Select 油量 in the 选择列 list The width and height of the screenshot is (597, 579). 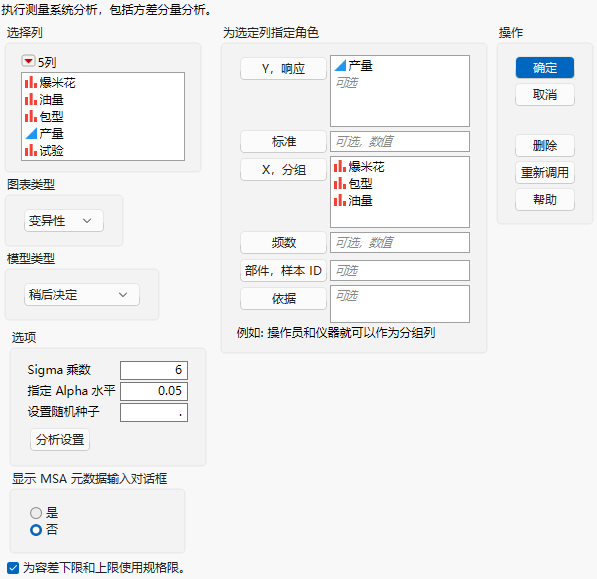point(51,100)
